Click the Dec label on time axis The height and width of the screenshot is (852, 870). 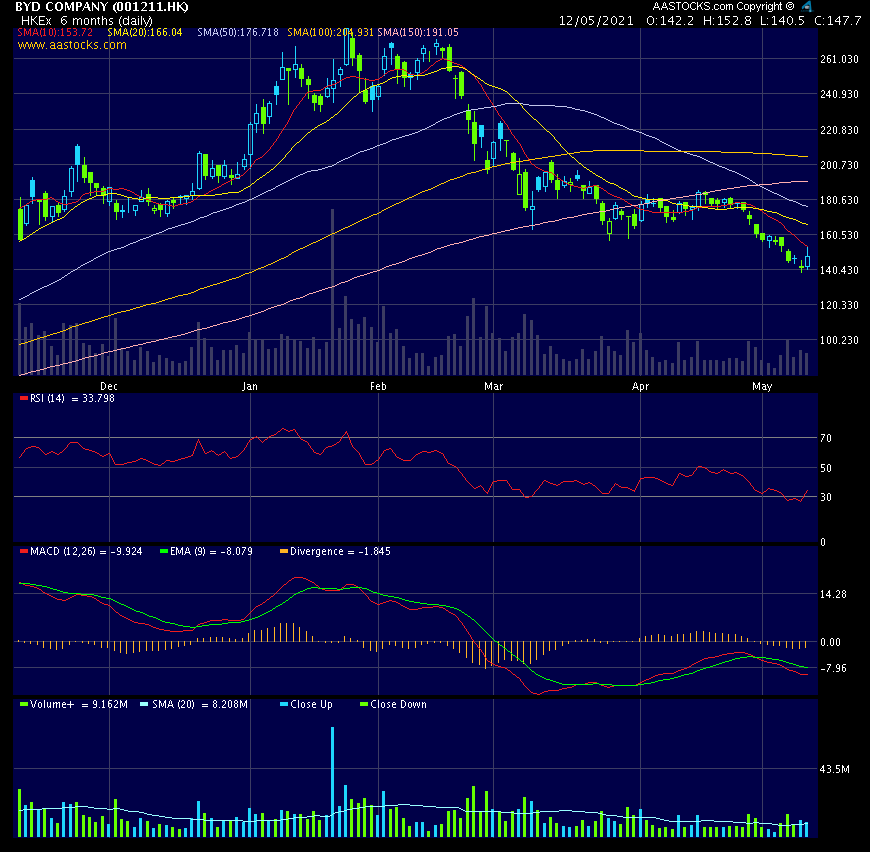tap(109, 386)
